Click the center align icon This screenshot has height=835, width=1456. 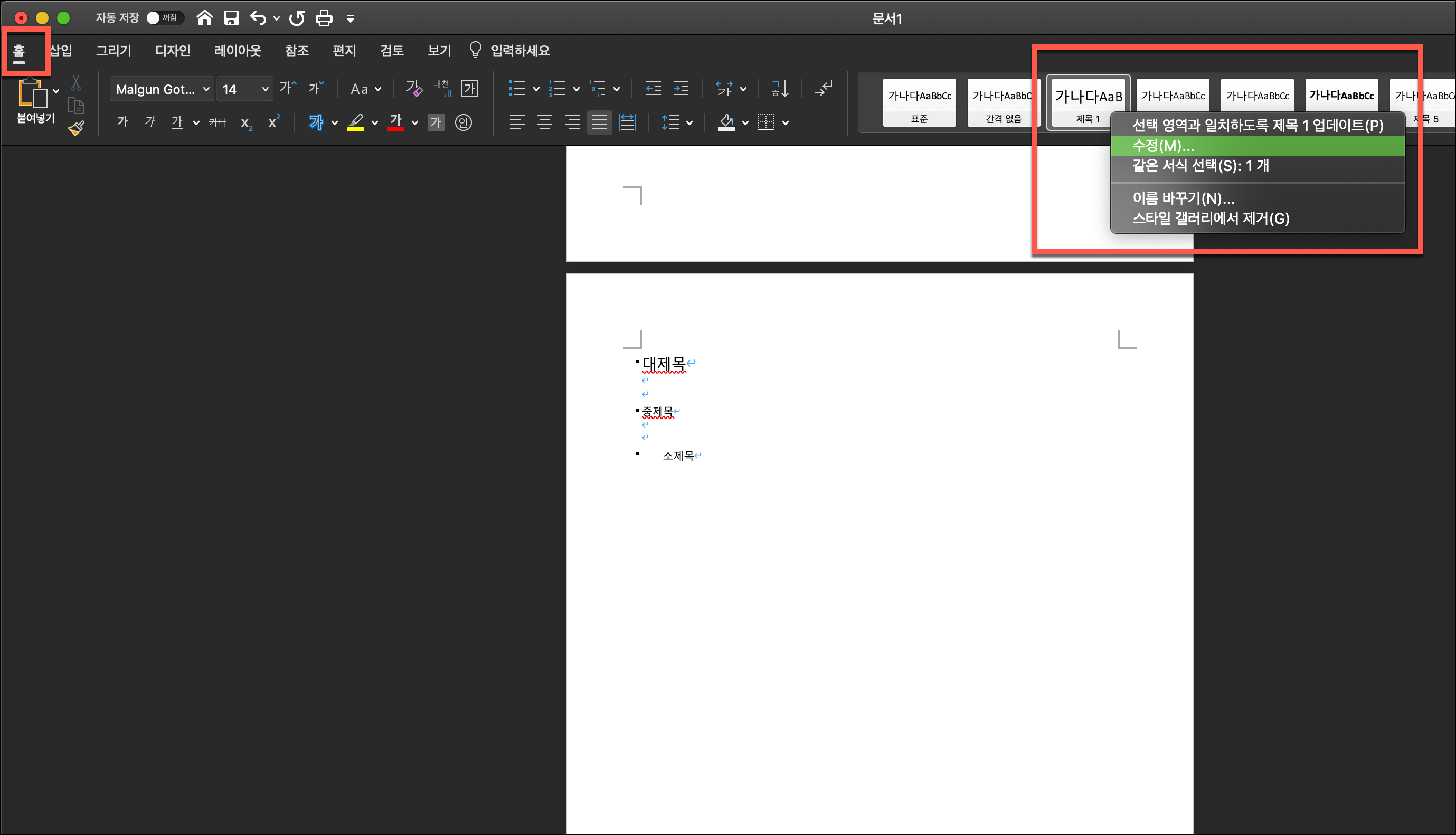(544, 122)
